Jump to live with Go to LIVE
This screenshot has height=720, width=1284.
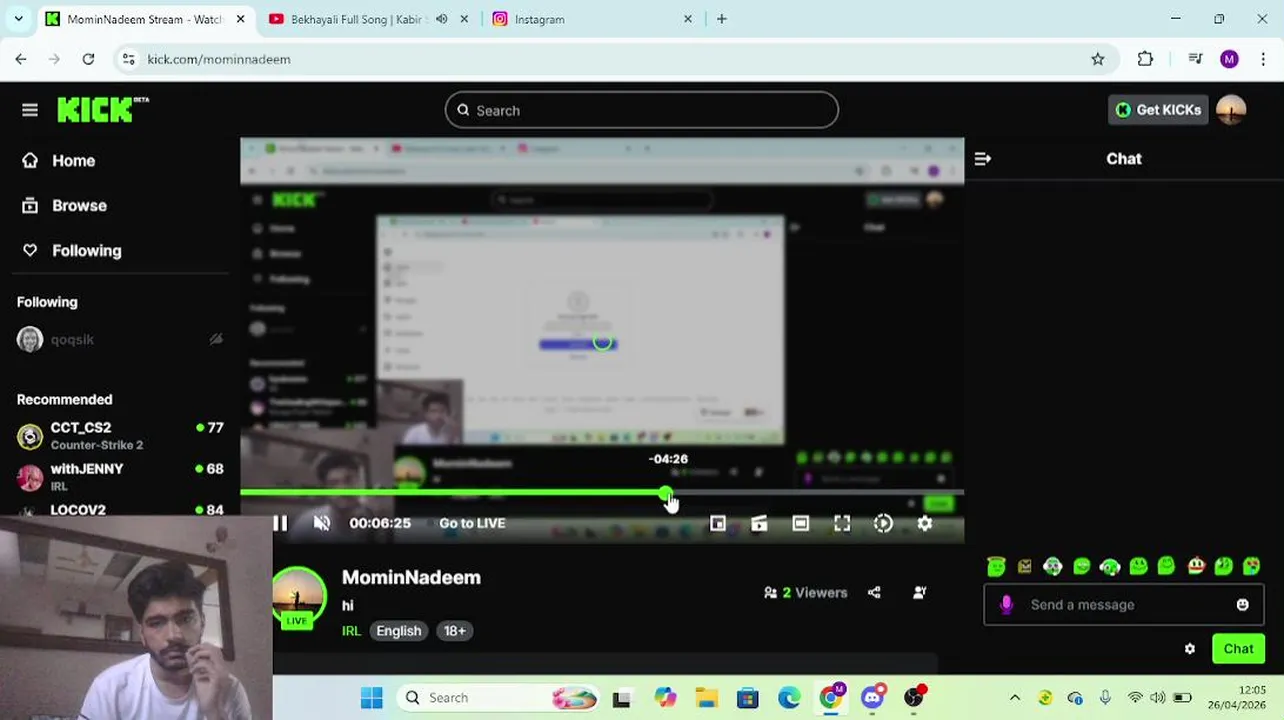[x=472, y=523]
